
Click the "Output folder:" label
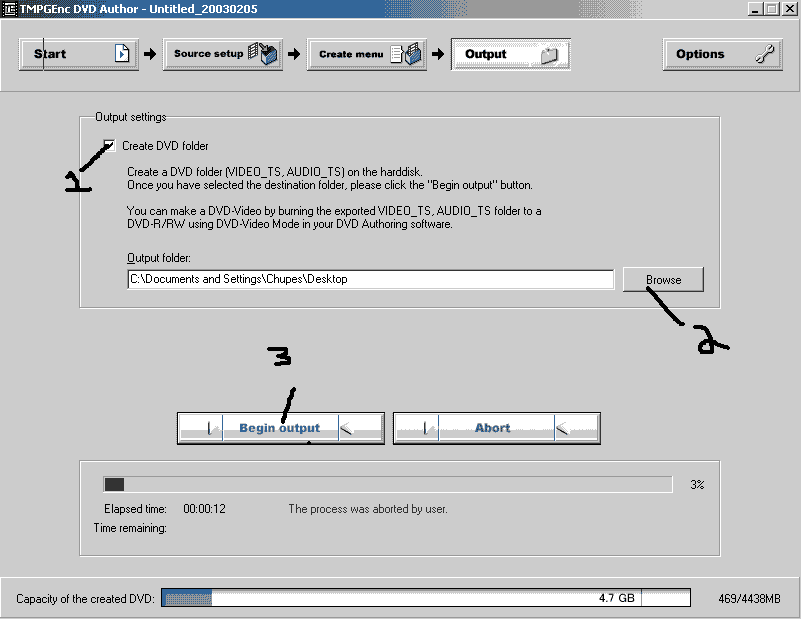coord(159,258)
